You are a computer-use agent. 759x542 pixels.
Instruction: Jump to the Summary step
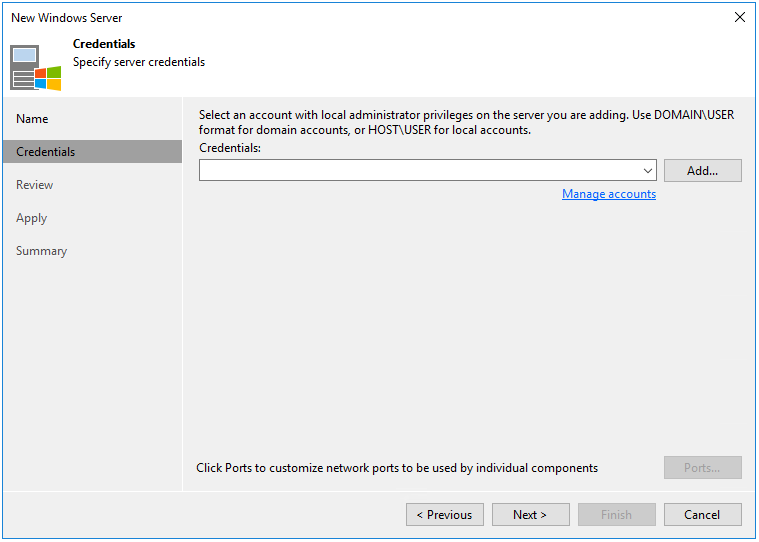coord(42,251)
